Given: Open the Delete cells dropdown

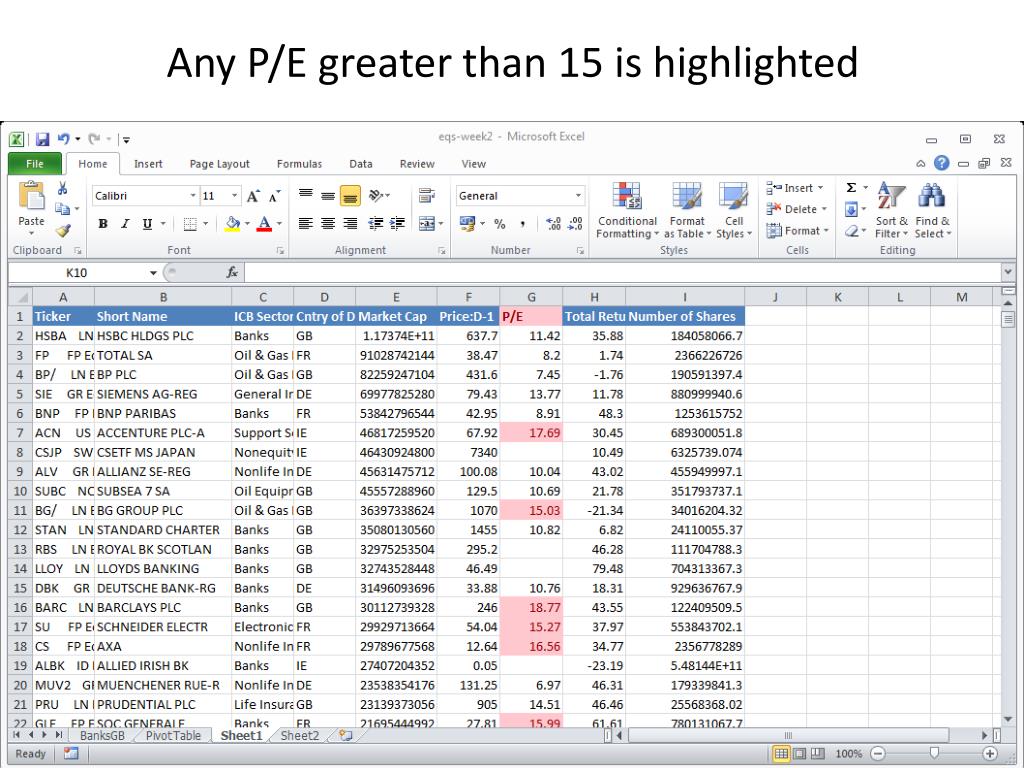Looking at the screenshot, I should click(x=797, y=209).
